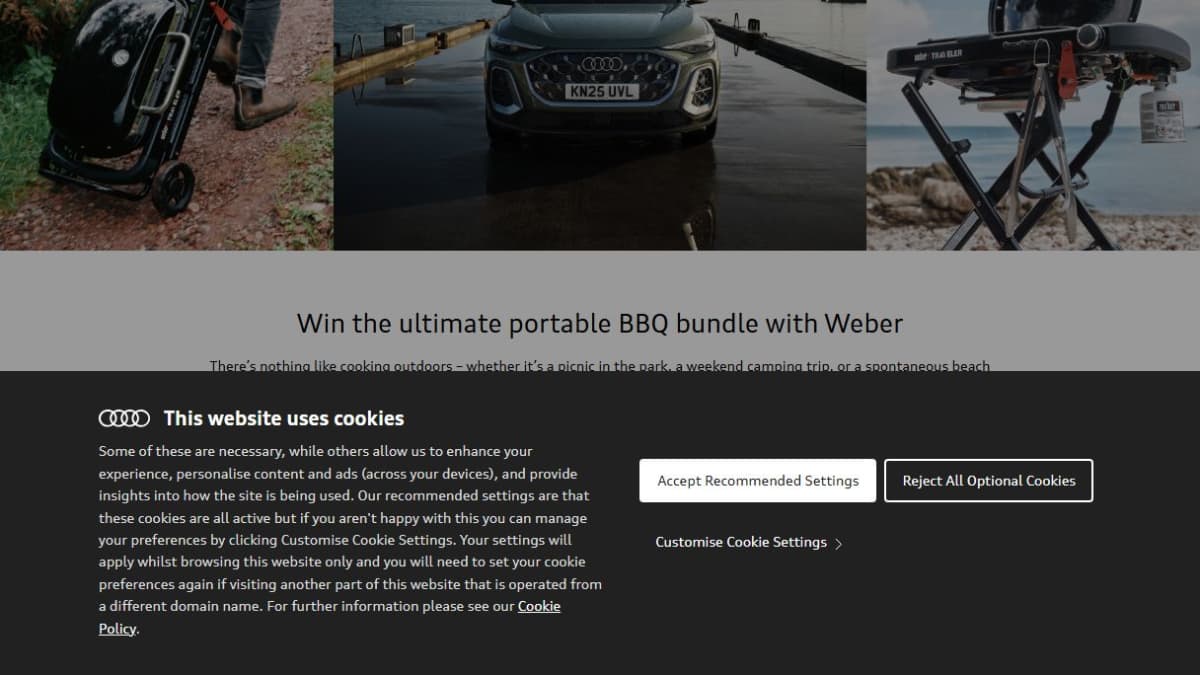
Task: Click the car's right headlight in the photo
Action: click(x=702, y=86)
